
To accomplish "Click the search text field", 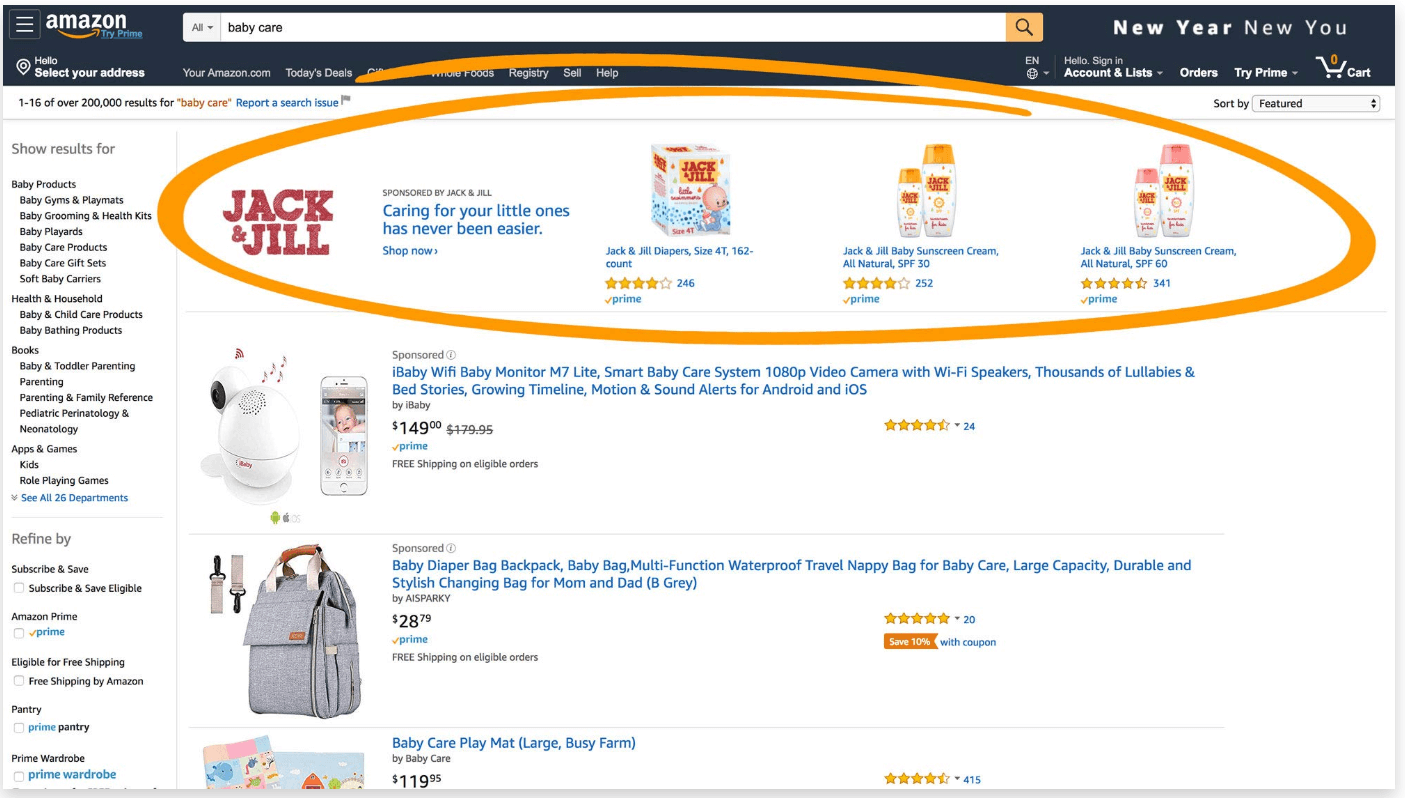I will point(612,28).
